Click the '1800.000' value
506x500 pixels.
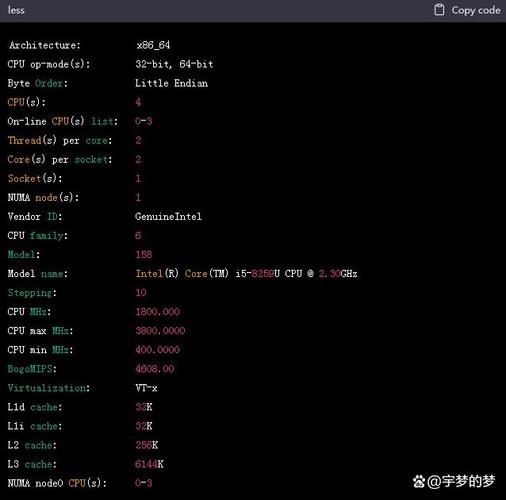(157, 312)
